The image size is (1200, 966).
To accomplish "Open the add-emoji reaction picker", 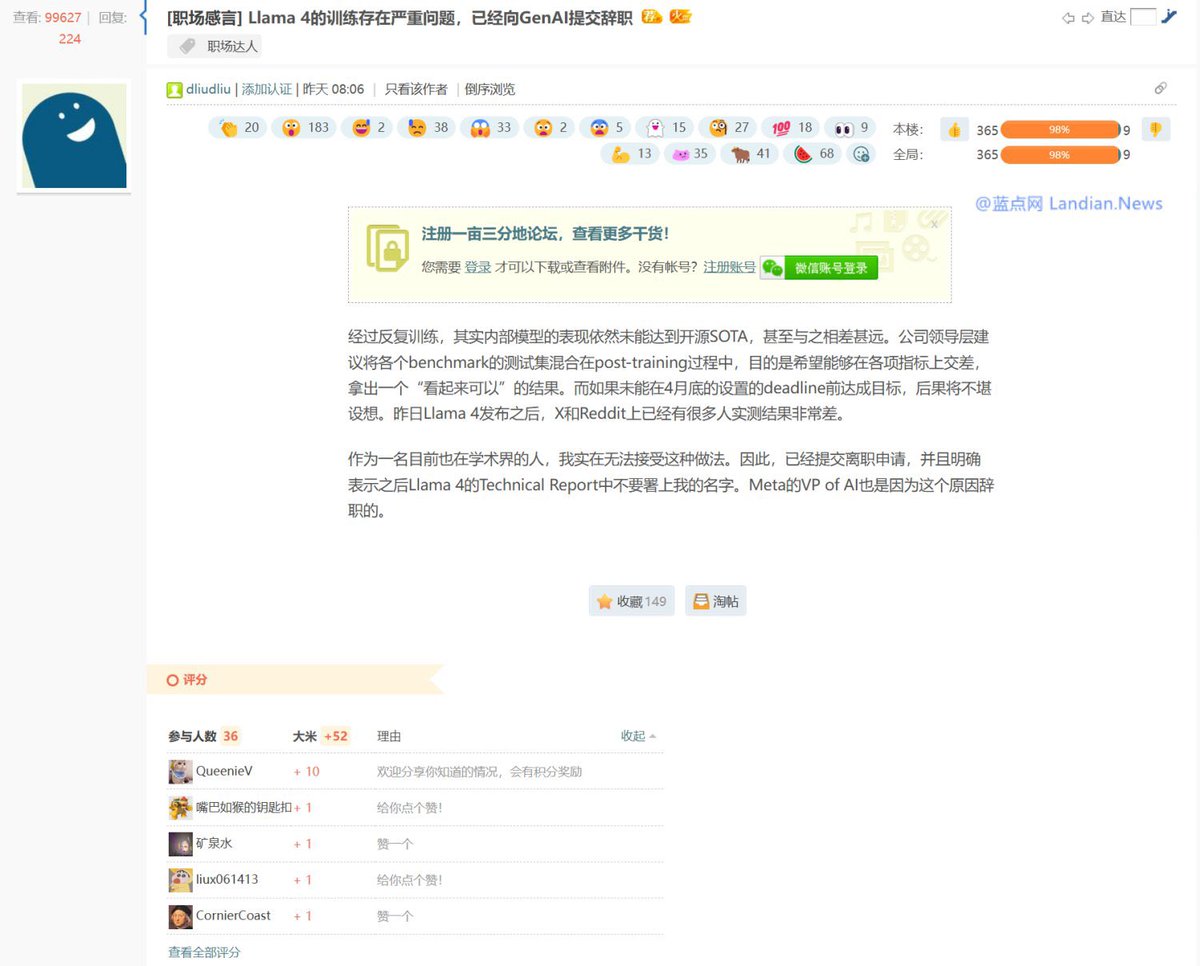I will point(859,154).
